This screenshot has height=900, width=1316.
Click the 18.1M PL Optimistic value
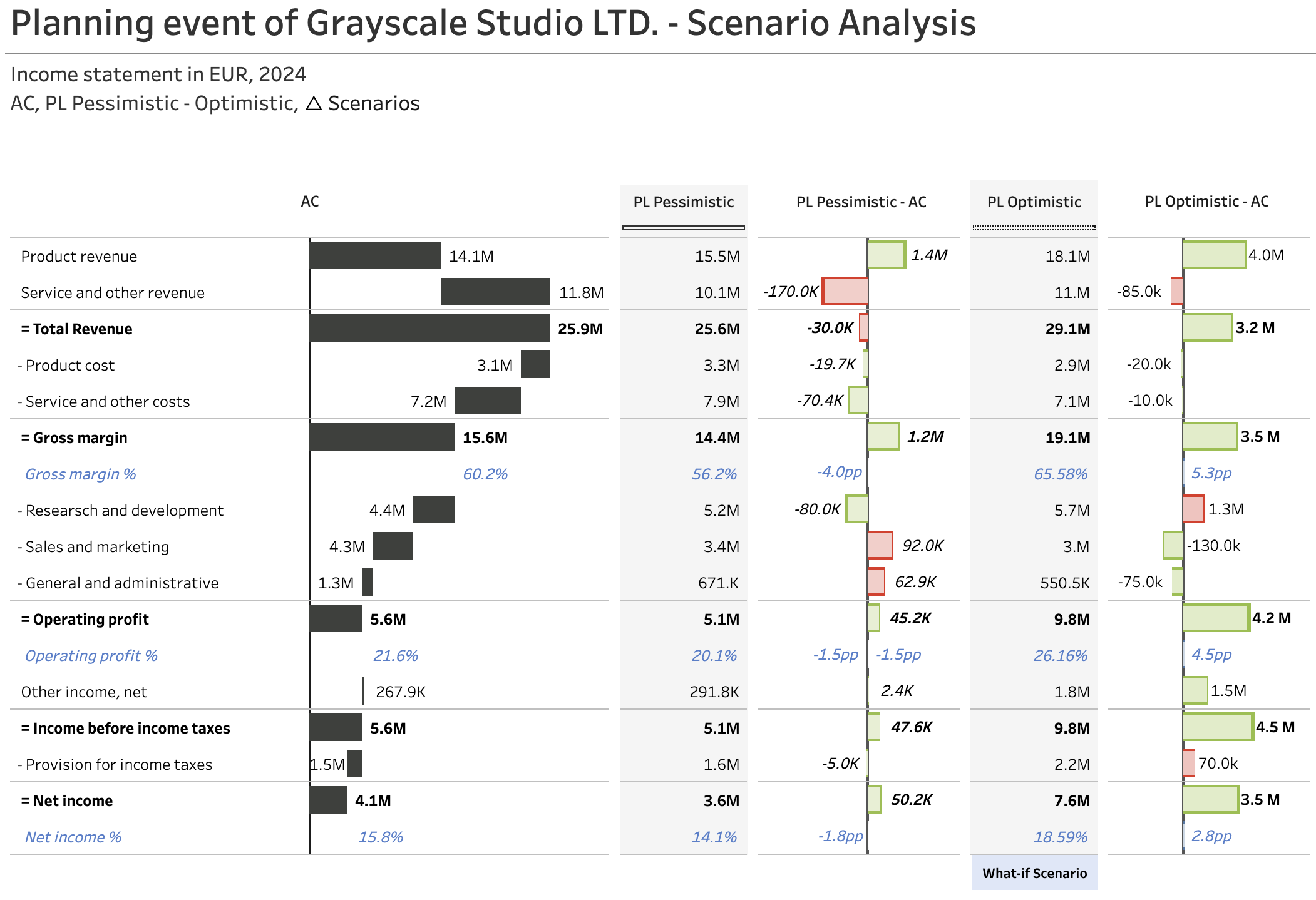click(x=1068, y=256)
